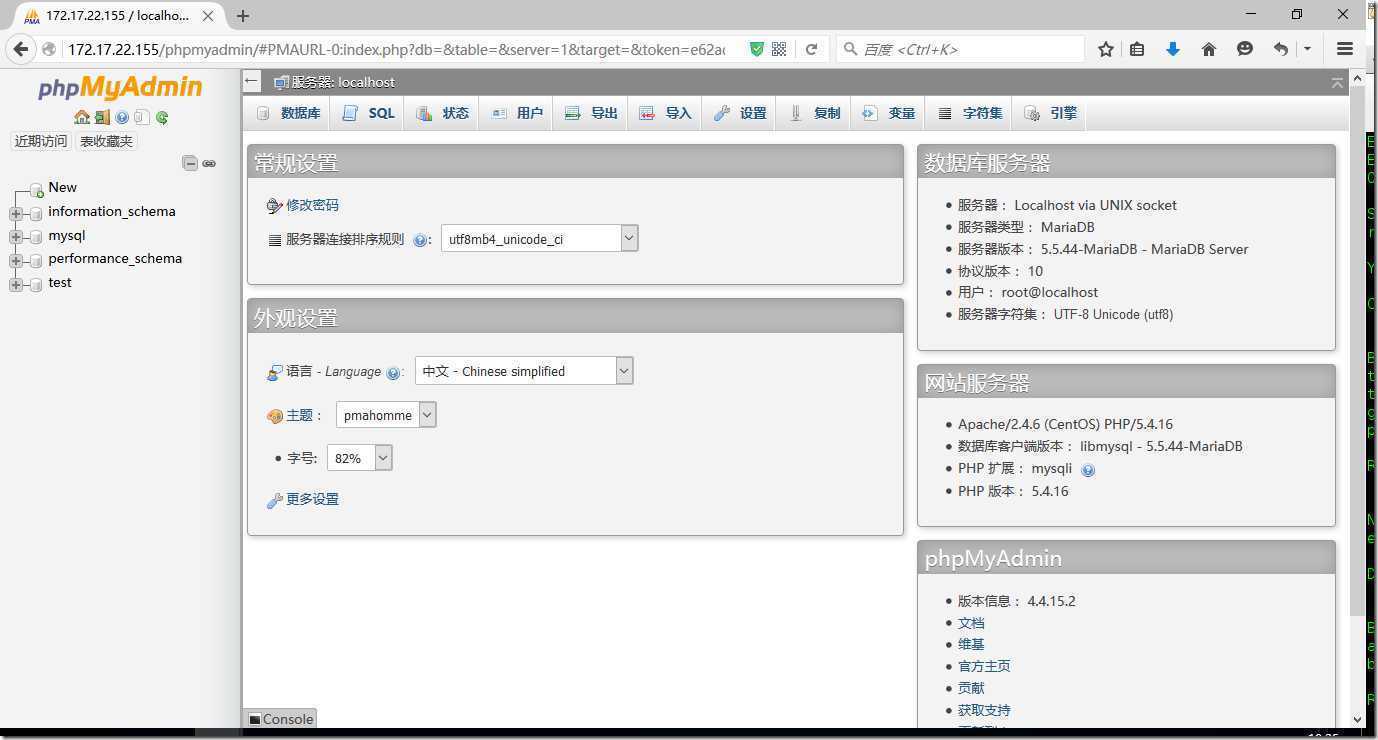Click the 表收藏夹 button
The width and height of the screenshot is (1378, 740).
point(106,141)
